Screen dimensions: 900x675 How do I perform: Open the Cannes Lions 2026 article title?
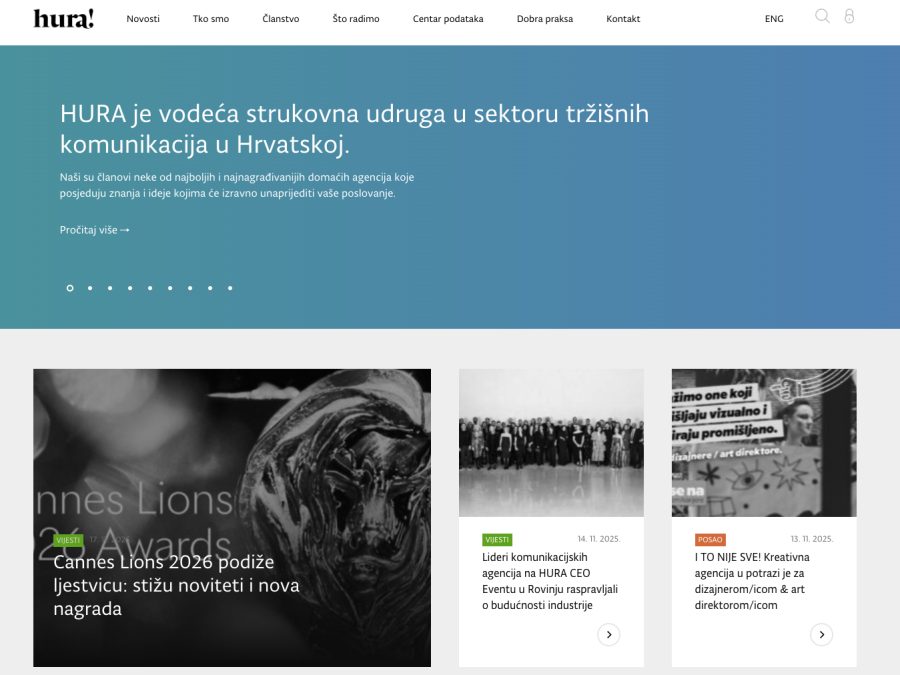click(x=176, y=585)
